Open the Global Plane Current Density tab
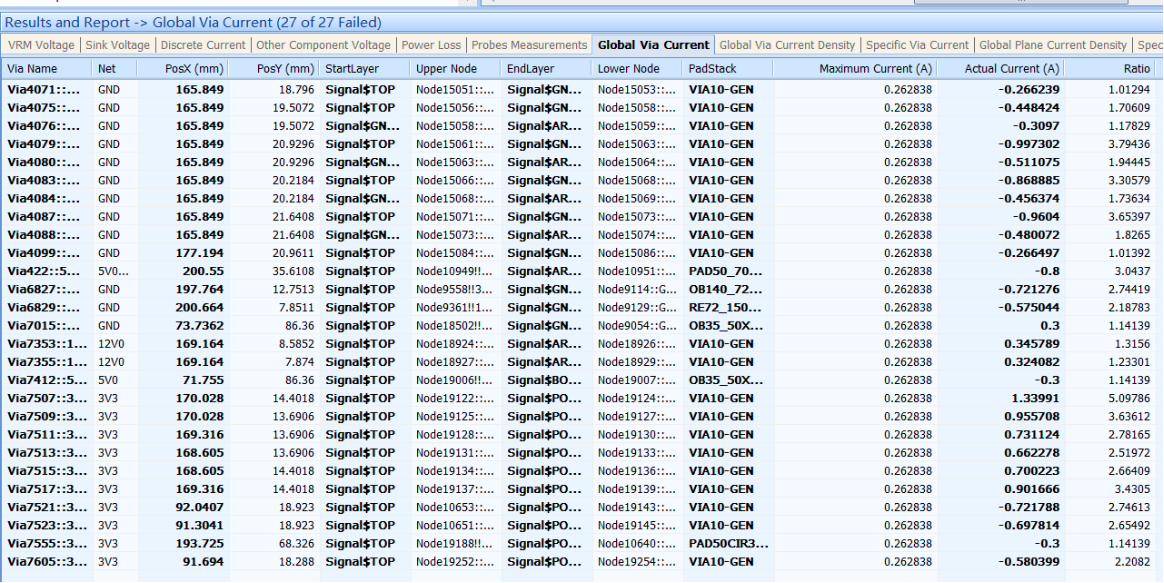This screenshot has width=1164, height=583. click(1053, 45)
